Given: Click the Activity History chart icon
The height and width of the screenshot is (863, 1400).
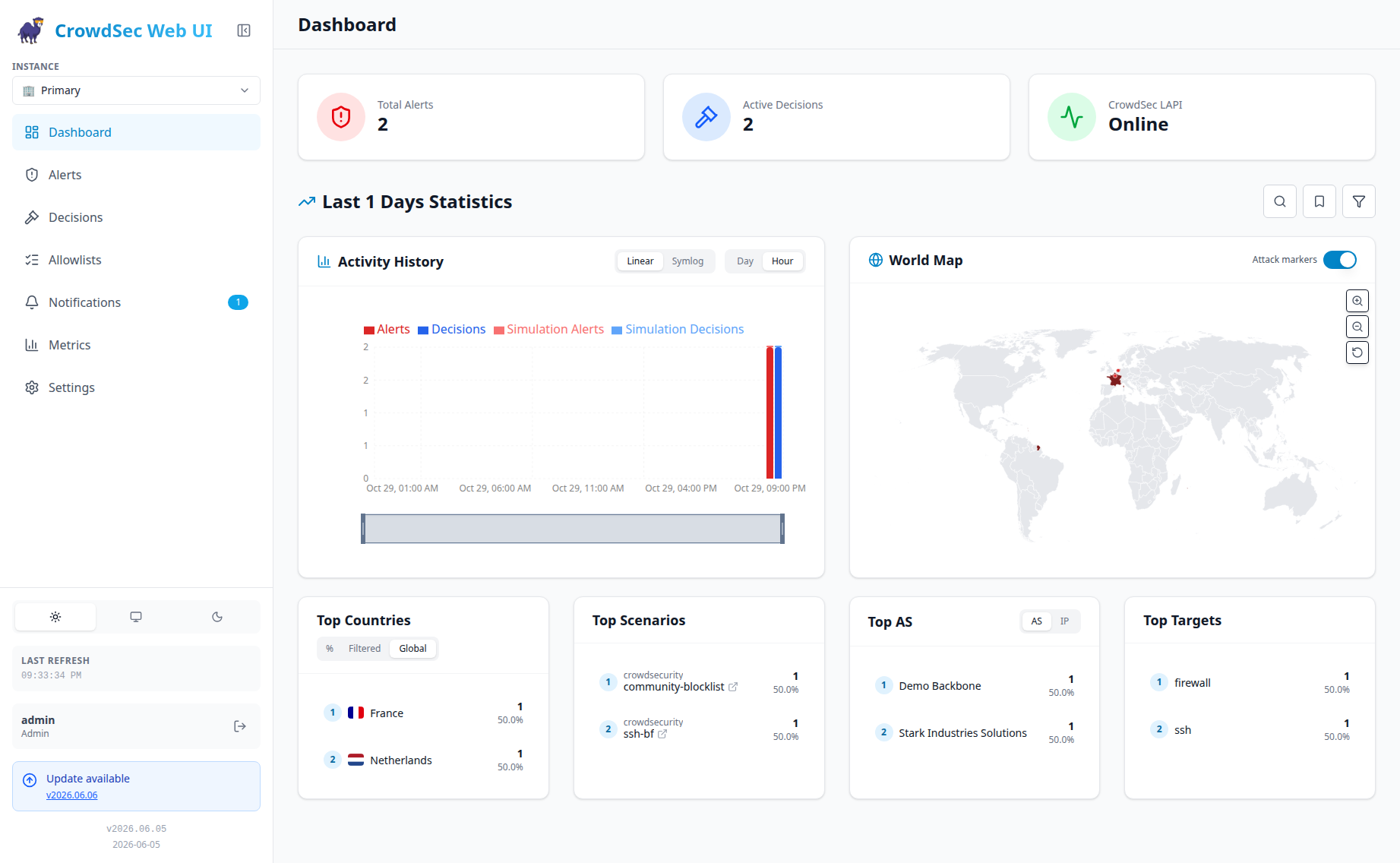Looking at the screenshot, I should tap(324, 261).
